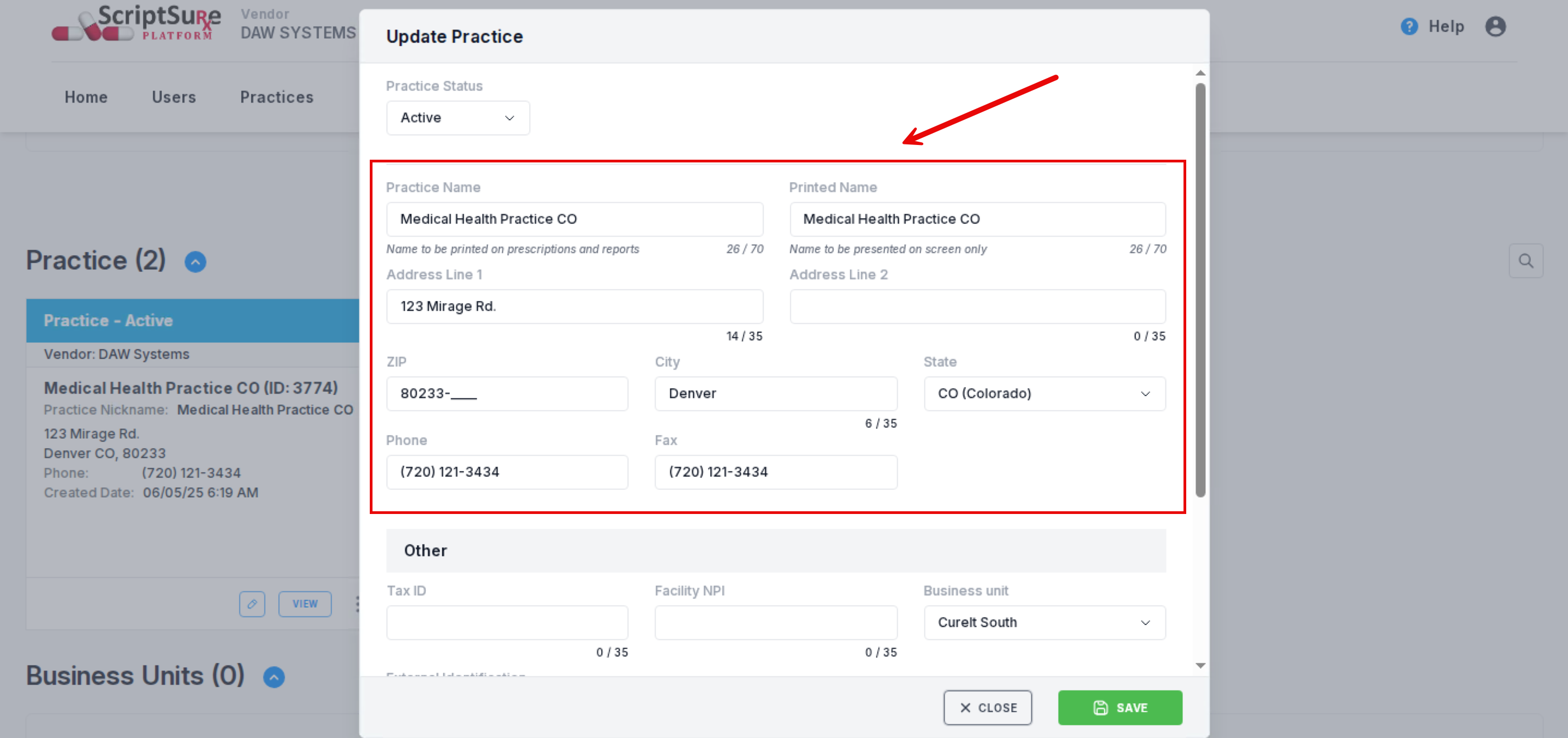This screenshot has width=1568, height=738.
Task: Open the Business unit dropdown
Action: click(x=1044, y=622)
